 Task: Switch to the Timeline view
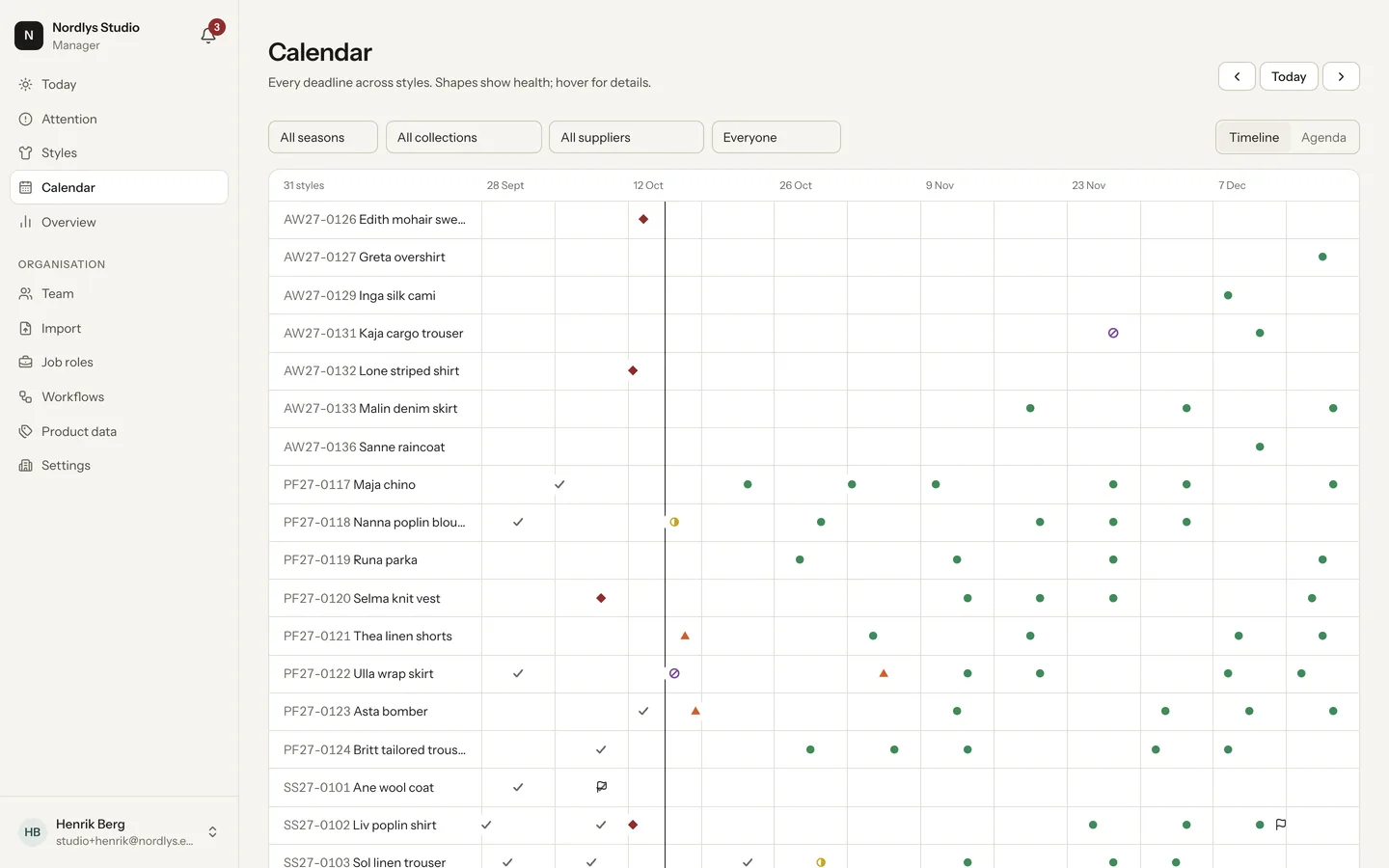[x=1254, y=137]
